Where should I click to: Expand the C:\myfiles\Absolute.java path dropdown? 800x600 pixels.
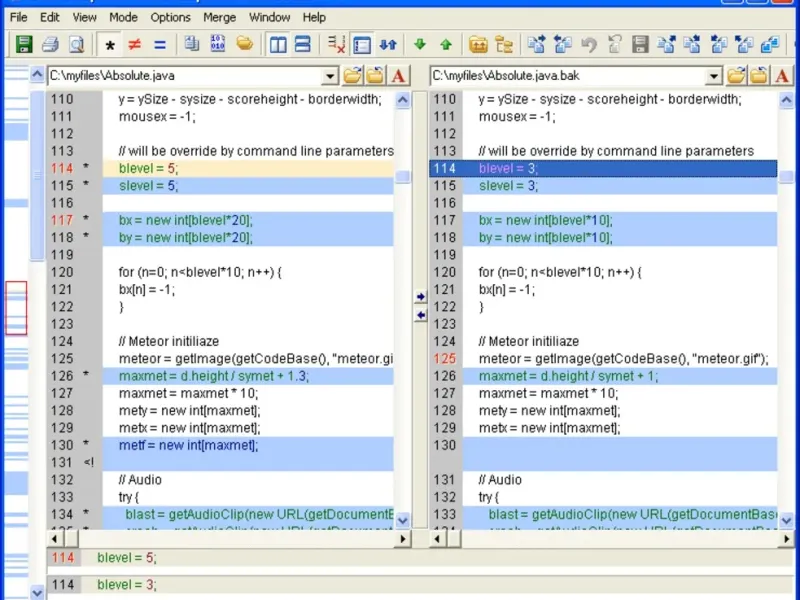(x=331, y=75)
